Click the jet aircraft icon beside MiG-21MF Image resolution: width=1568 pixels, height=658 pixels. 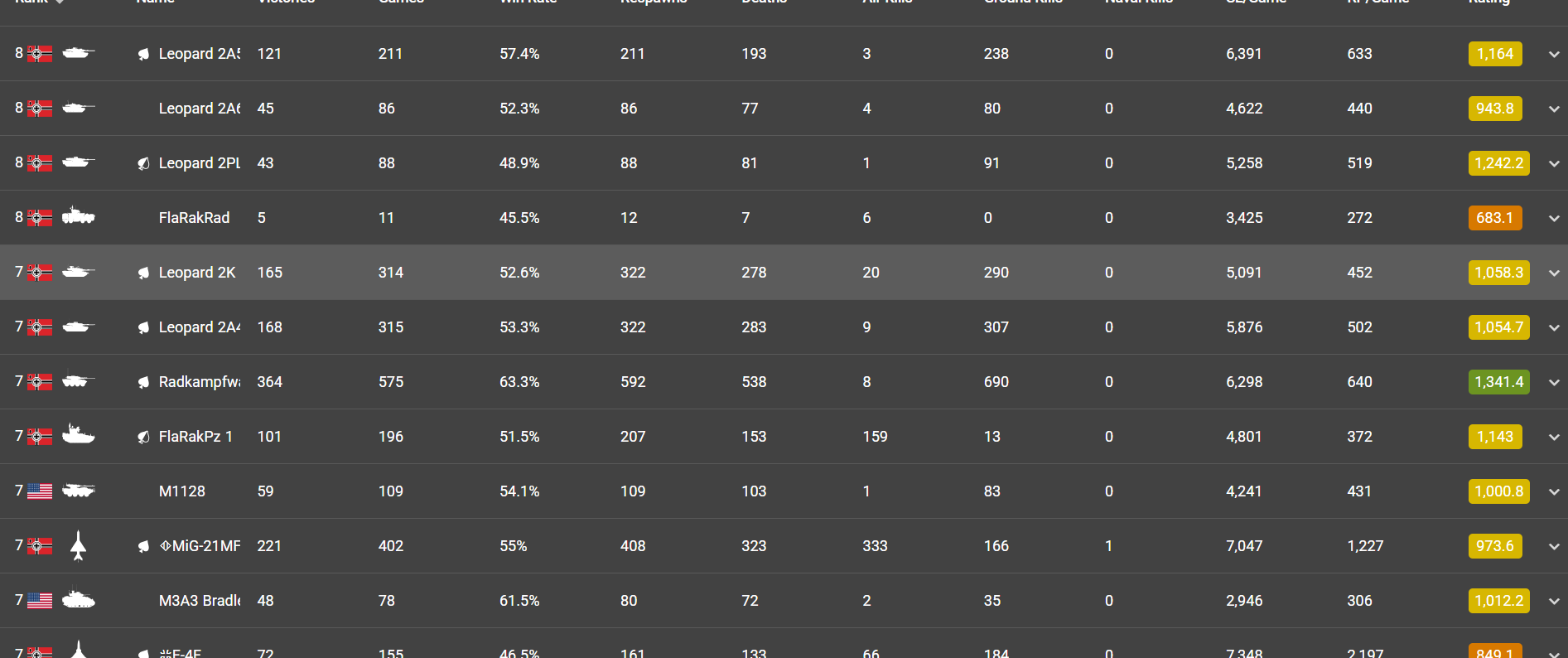[78, 545]
